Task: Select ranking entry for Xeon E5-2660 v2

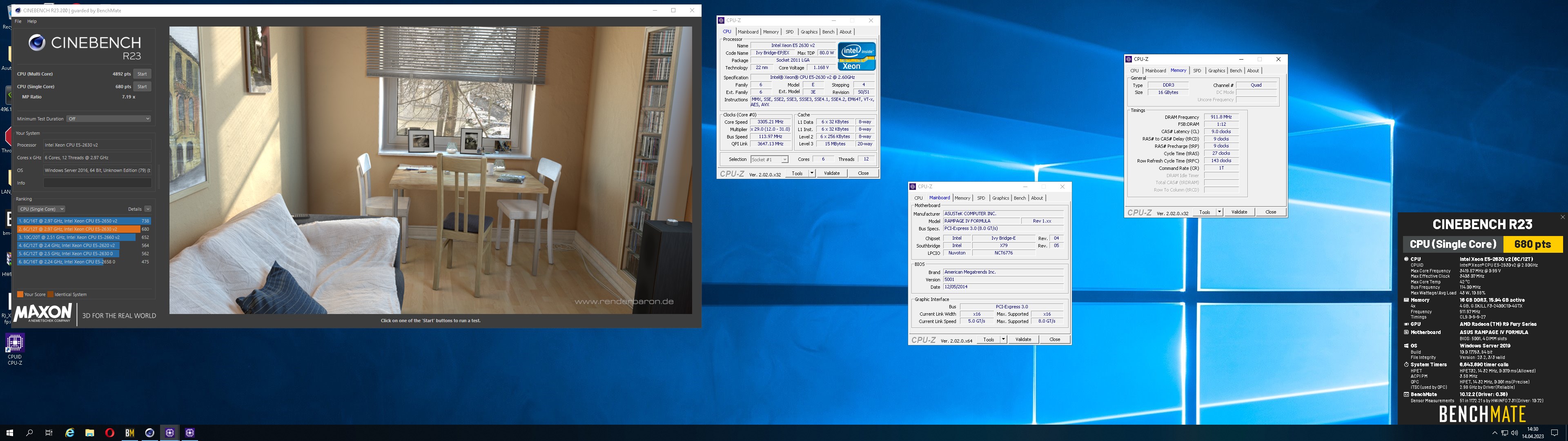Action: pyautogui.click(x=84, y=238)
